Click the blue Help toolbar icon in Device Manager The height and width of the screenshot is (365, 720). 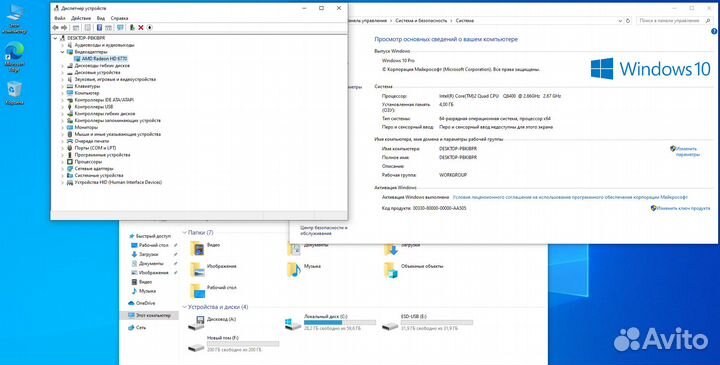[99, 28]
